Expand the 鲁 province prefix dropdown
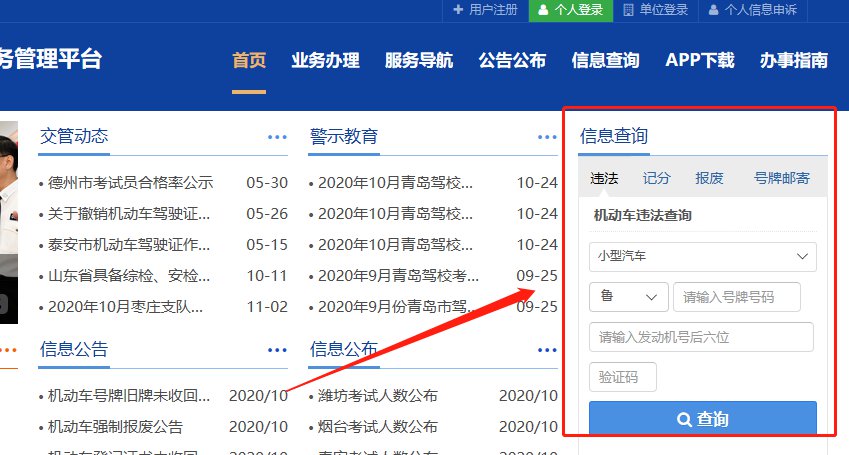 (629, 297)
